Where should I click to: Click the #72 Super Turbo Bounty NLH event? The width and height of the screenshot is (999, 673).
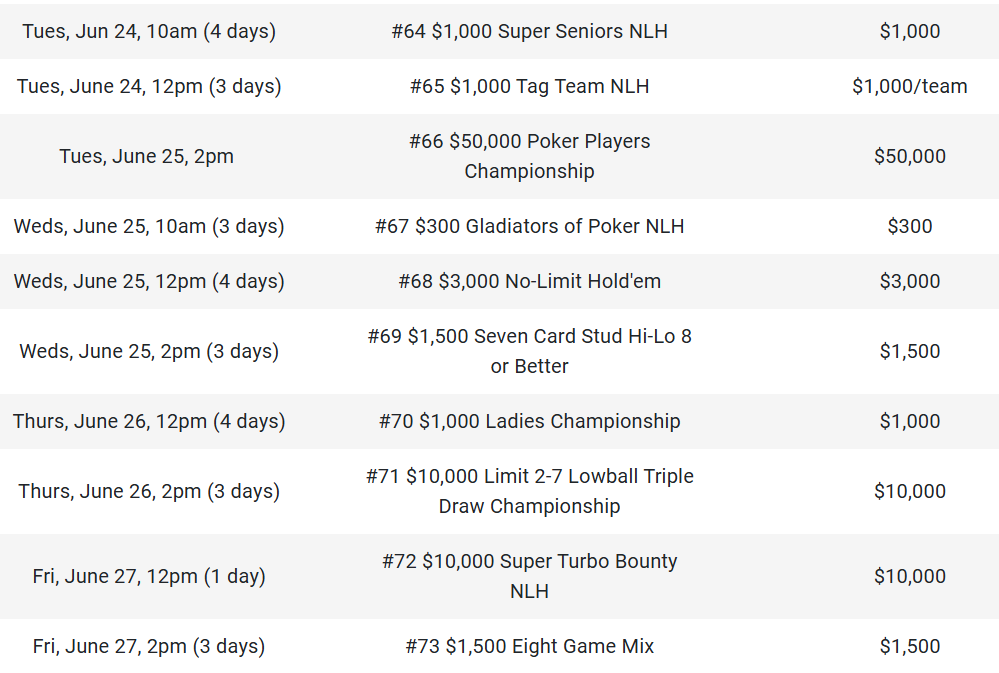(529, 576)
